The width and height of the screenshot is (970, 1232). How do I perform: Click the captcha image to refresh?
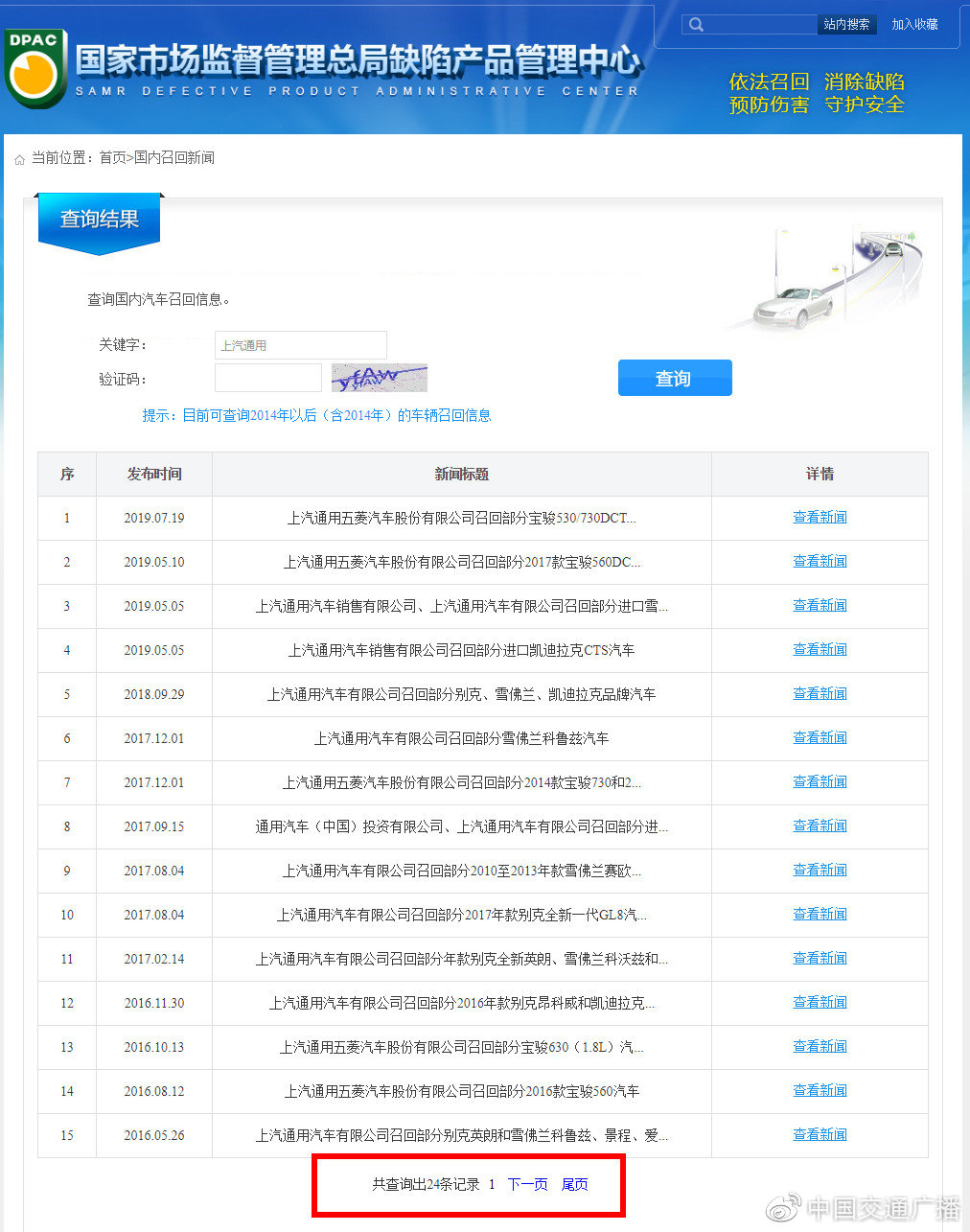point(379,378)
